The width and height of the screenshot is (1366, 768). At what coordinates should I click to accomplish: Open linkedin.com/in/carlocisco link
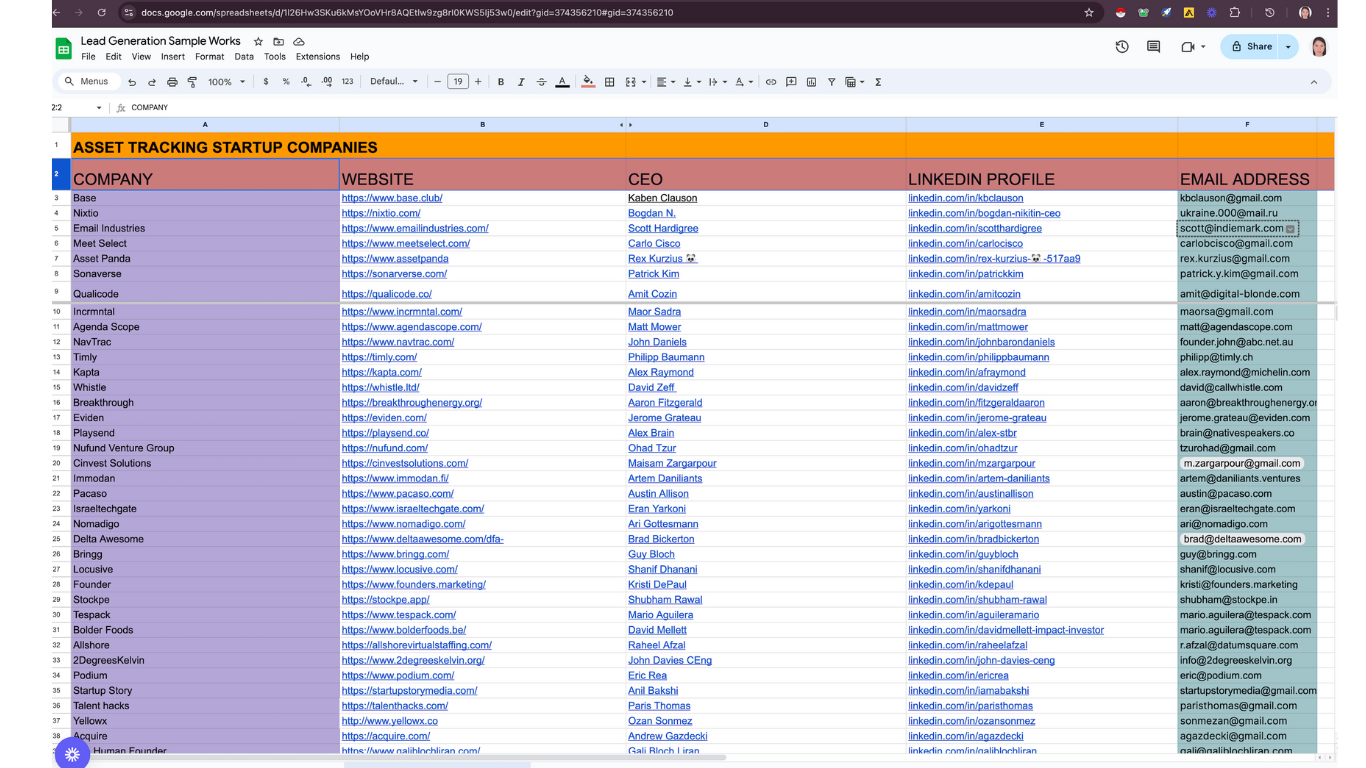(965, 243)
